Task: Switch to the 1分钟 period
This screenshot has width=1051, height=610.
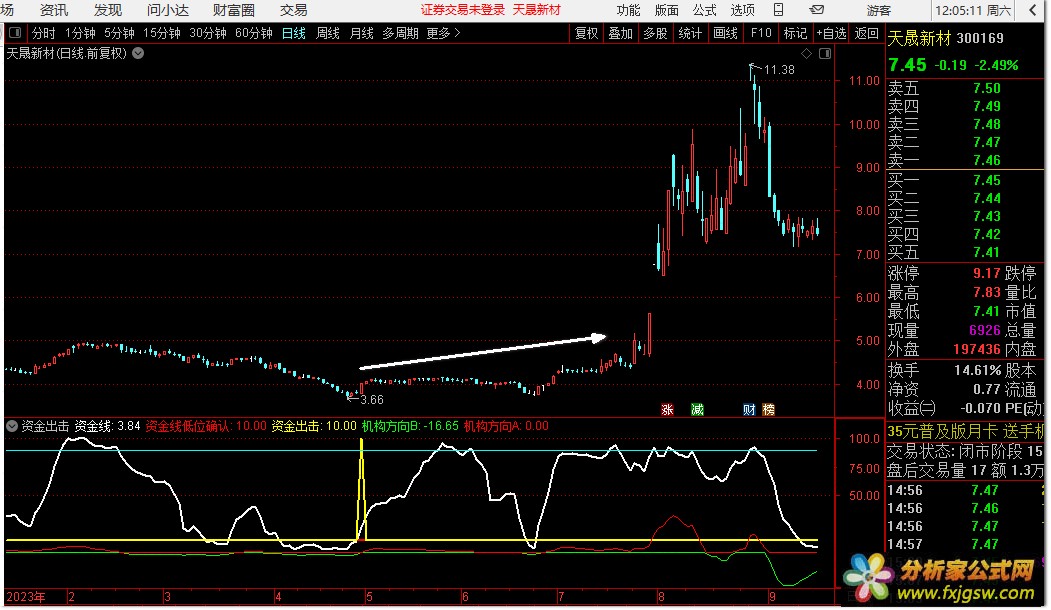Action: pyautogui.click(x=80, y=33)
